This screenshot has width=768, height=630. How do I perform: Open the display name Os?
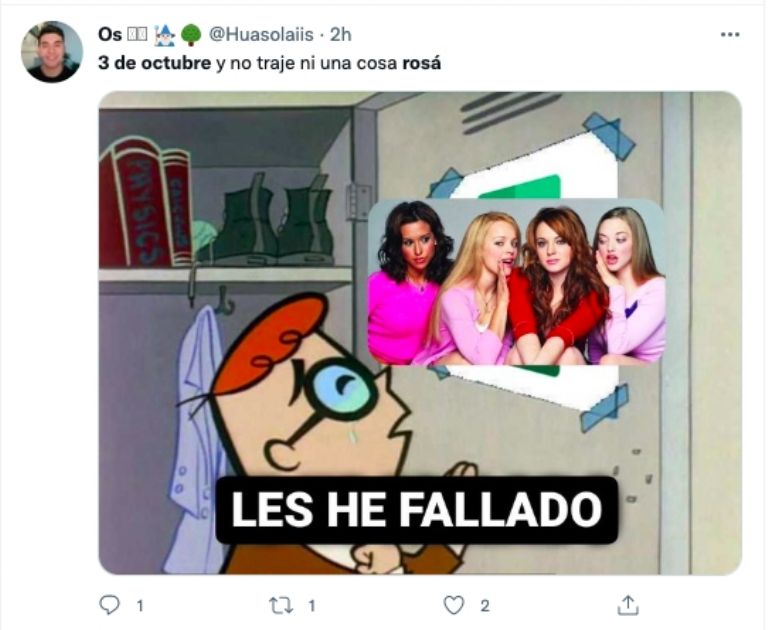(110, 35)
